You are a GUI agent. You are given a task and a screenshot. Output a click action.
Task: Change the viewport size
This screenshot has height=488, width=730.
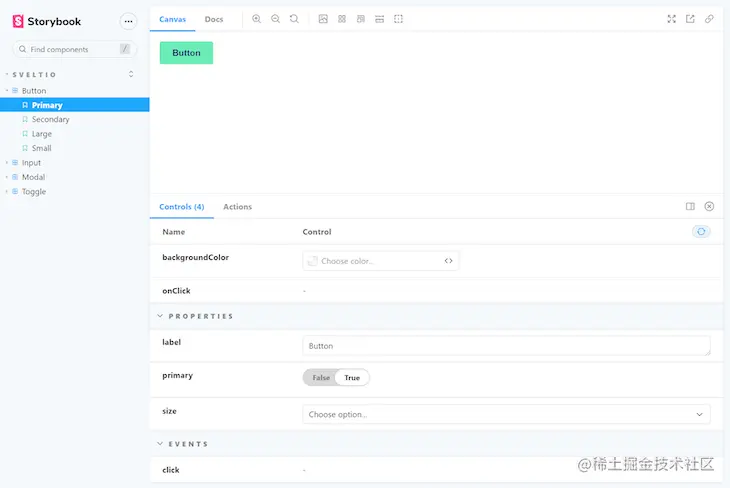pyautogui.click(x=361, y=19)
